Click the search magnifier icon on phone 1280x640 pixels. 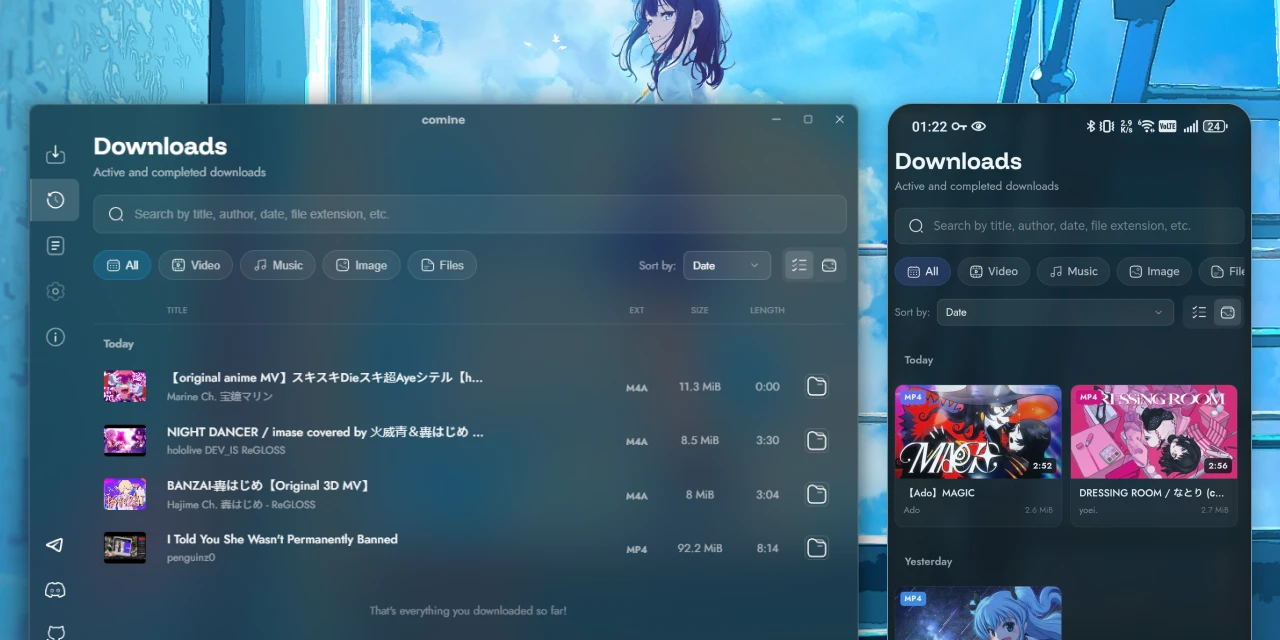pyautogui.click(x=915, y=226)
